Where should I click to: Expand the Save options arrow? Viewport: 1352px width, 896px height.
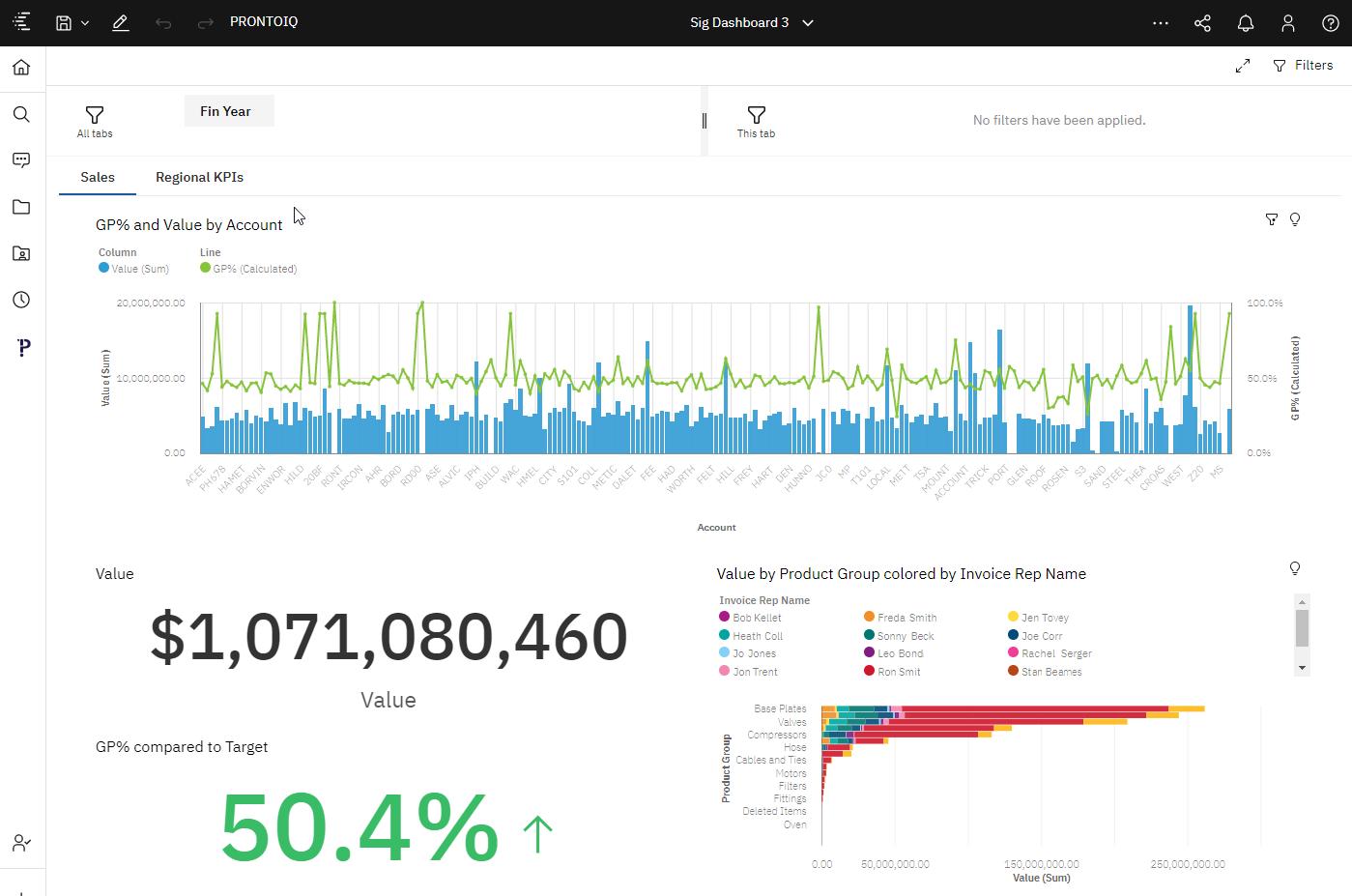(x=85, y=23)
